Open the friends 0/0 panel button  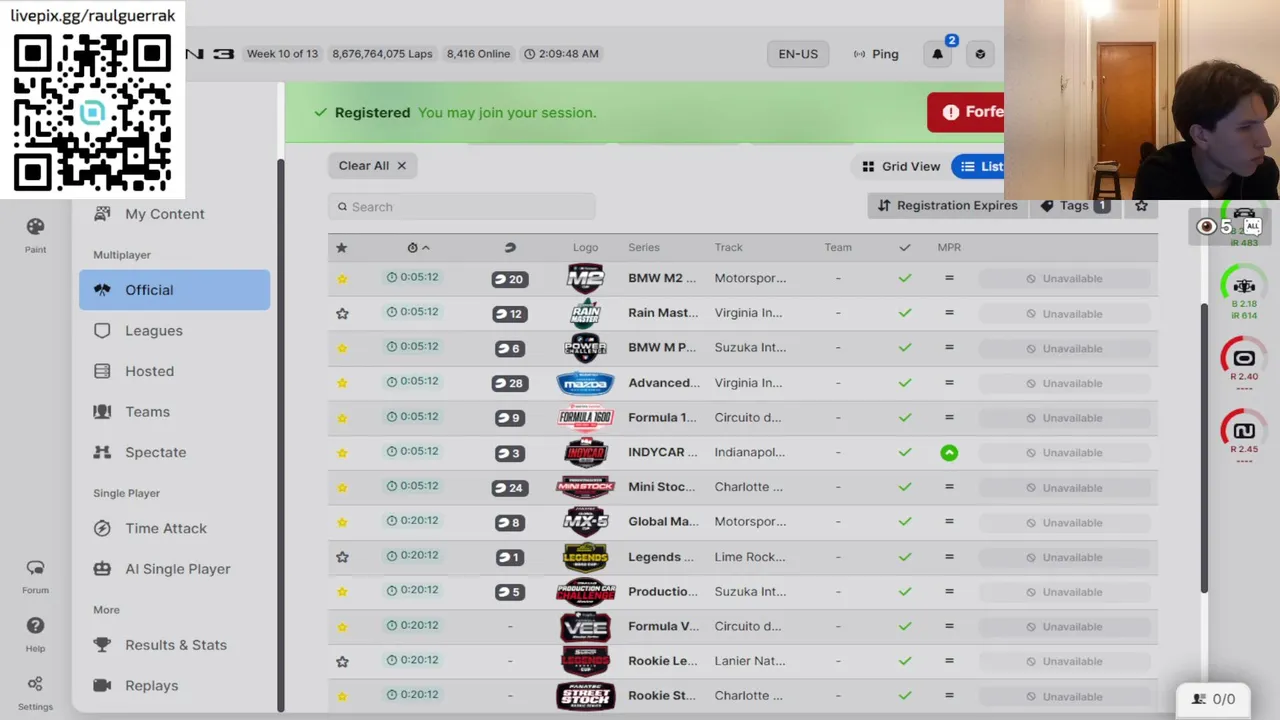(x=1213, y=699)
